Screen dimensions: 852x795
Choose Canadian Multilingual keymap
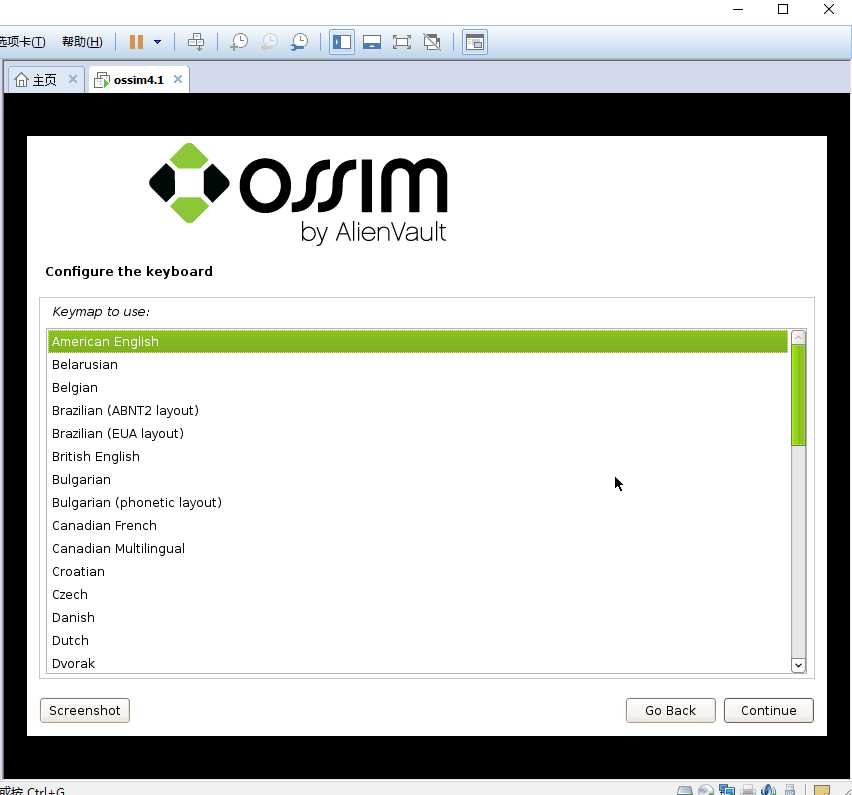tap(417, 549)
